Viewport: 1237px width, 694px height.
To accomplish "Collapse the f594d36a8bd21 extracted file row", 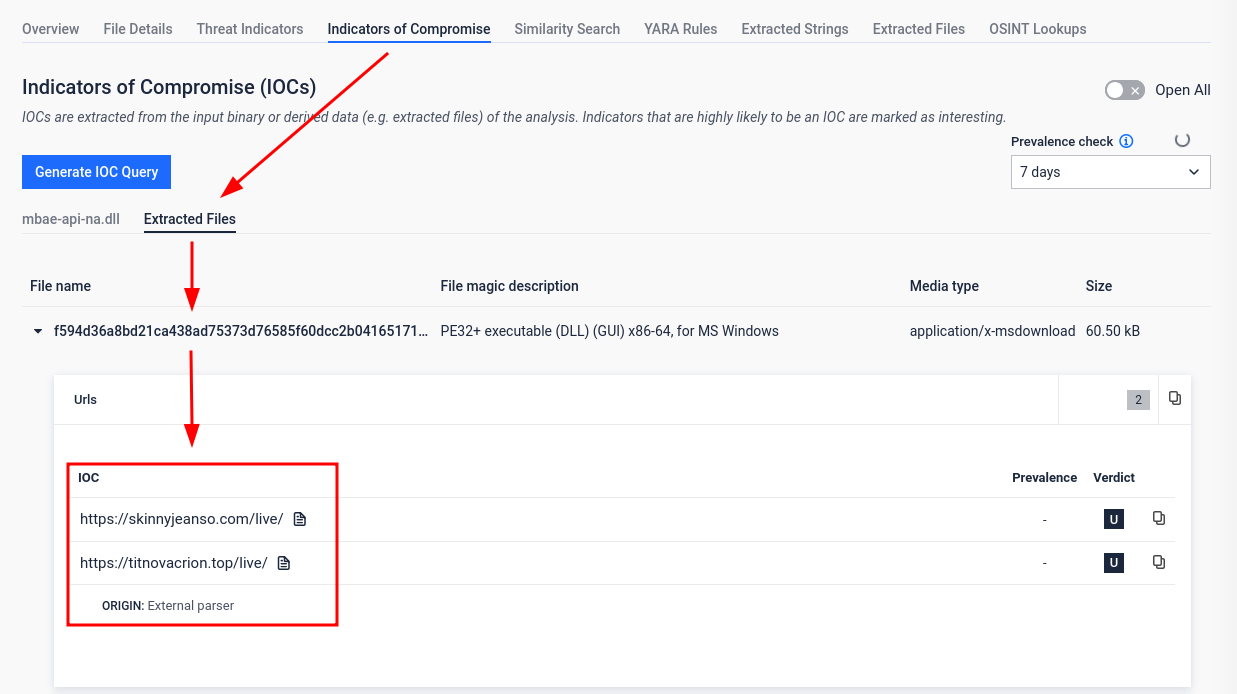I will pyautogui.click(x=38, y=331).
